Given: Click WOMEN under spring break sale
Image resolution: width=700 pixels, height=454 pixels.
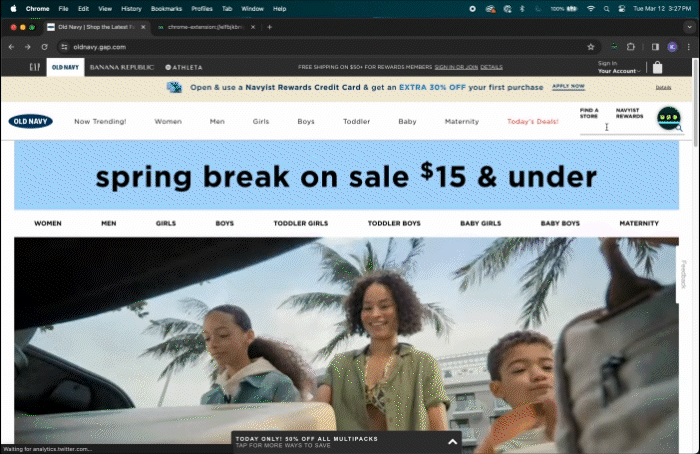Looking at the screenshot, I should click(48, 223).
